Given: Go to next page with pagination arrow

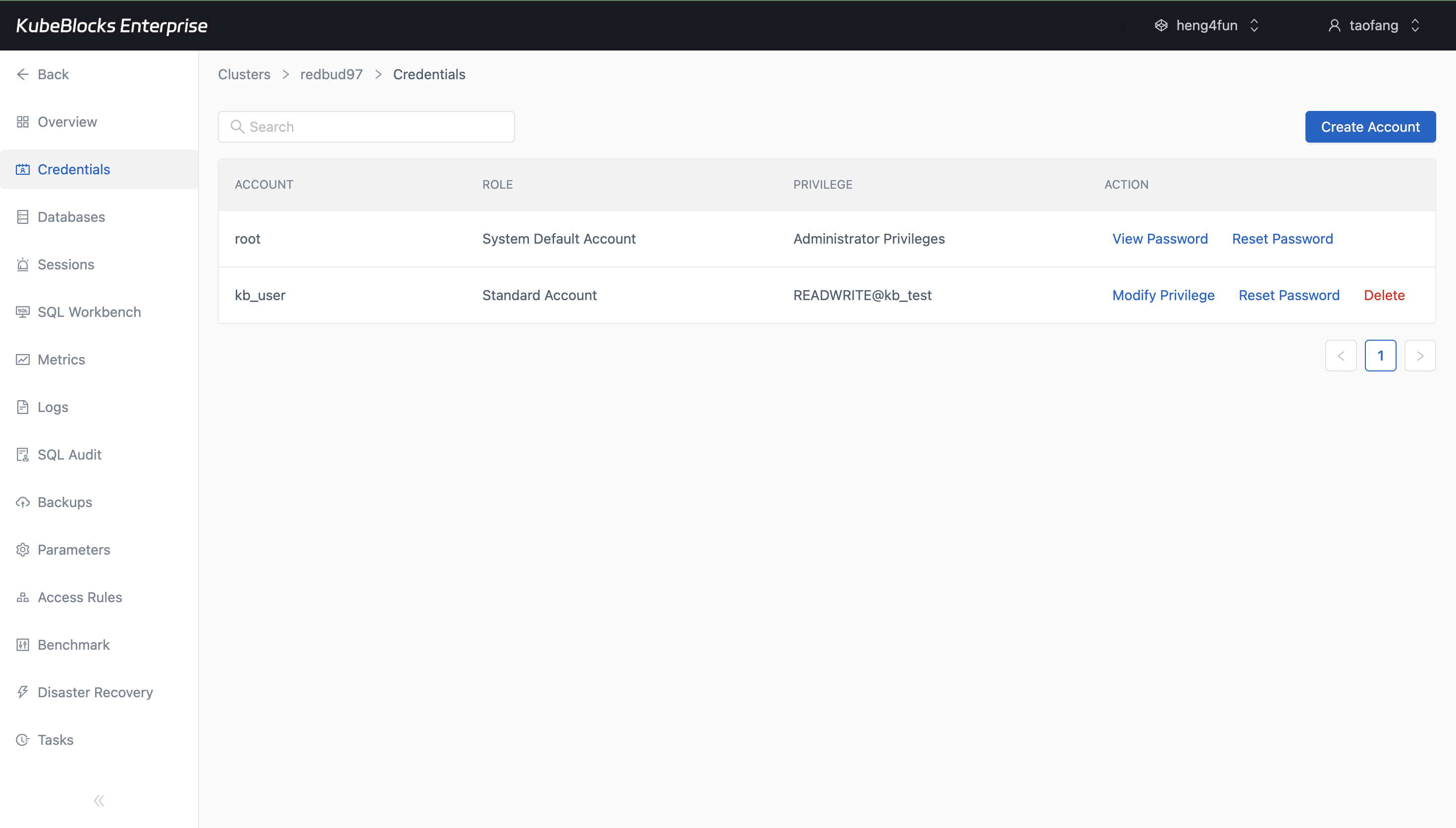Looking at the screenshot, I should (1420, 356).
